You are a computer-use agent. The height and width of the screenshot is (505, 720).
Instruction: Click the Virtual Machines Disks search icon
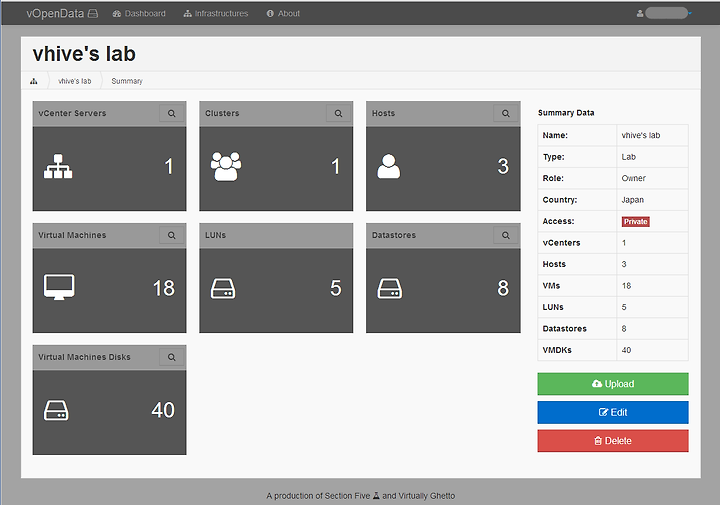coord(172,357)
